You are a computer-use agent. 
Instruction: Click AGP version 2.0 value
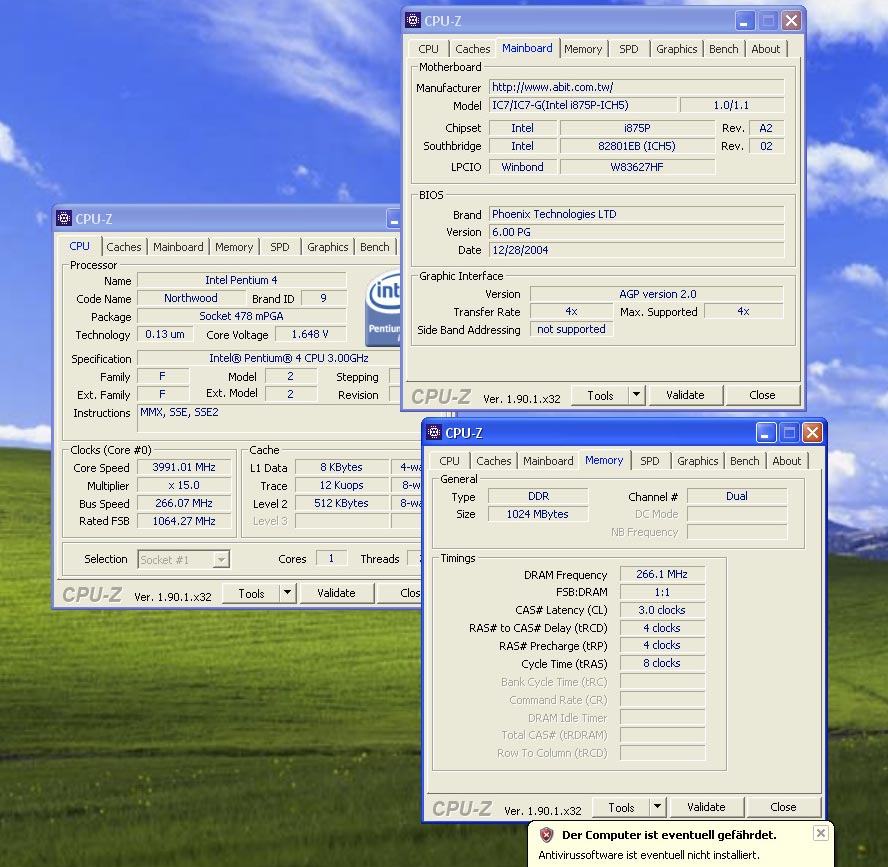pos(657,294)
